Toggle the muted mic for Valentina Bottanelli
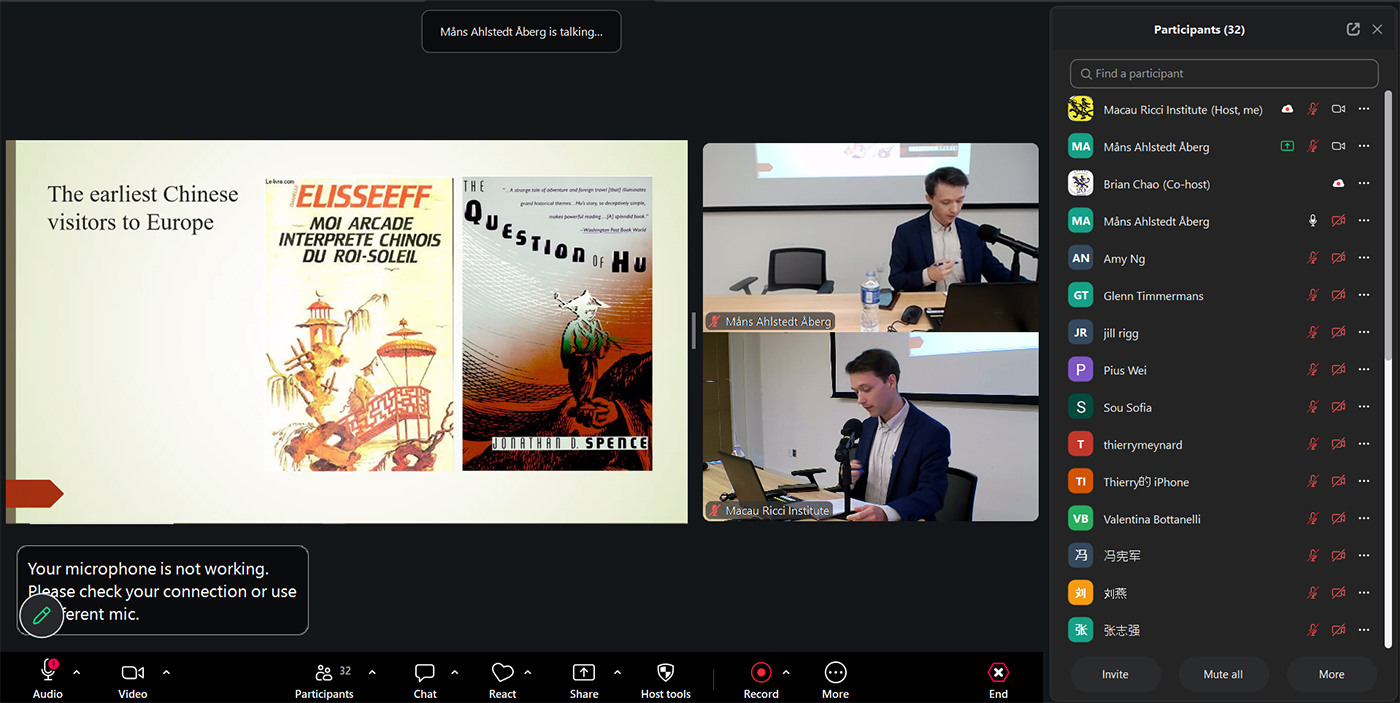This screenshot has height=703, width=1400. (1313, 519)
